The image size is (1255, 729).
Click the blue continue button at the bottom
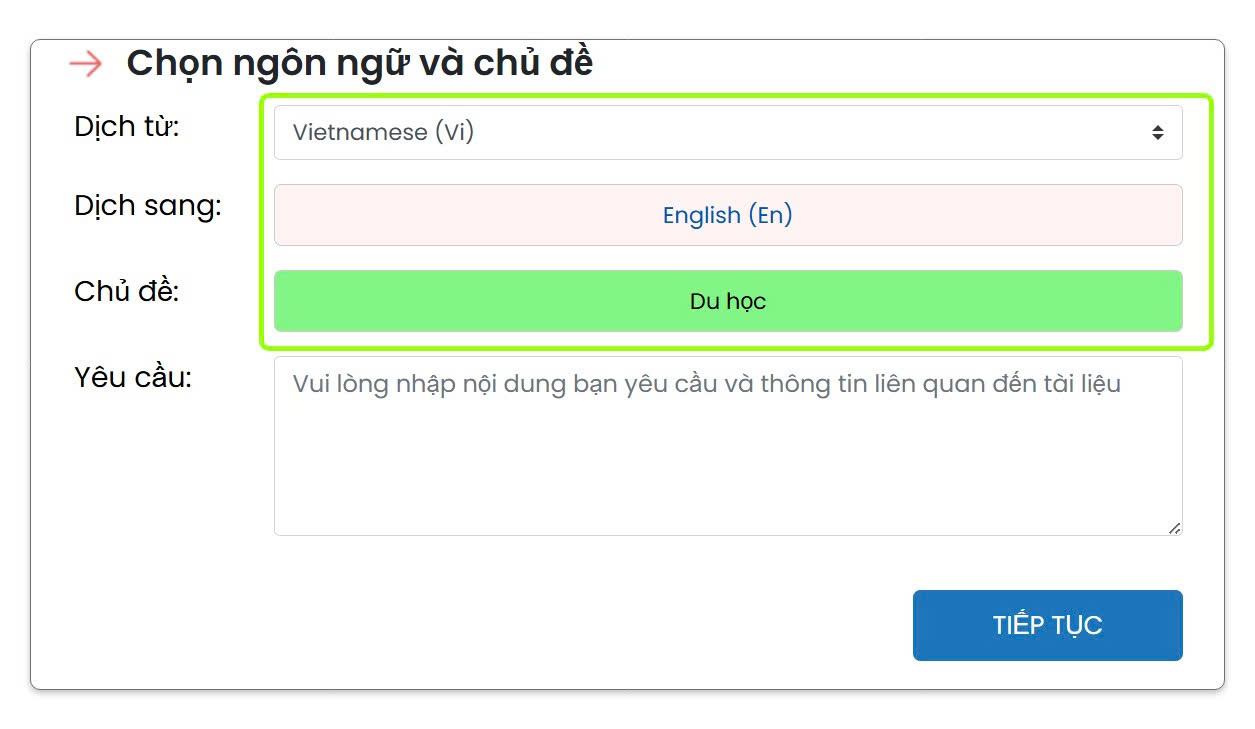click(x=1047, y=625)
